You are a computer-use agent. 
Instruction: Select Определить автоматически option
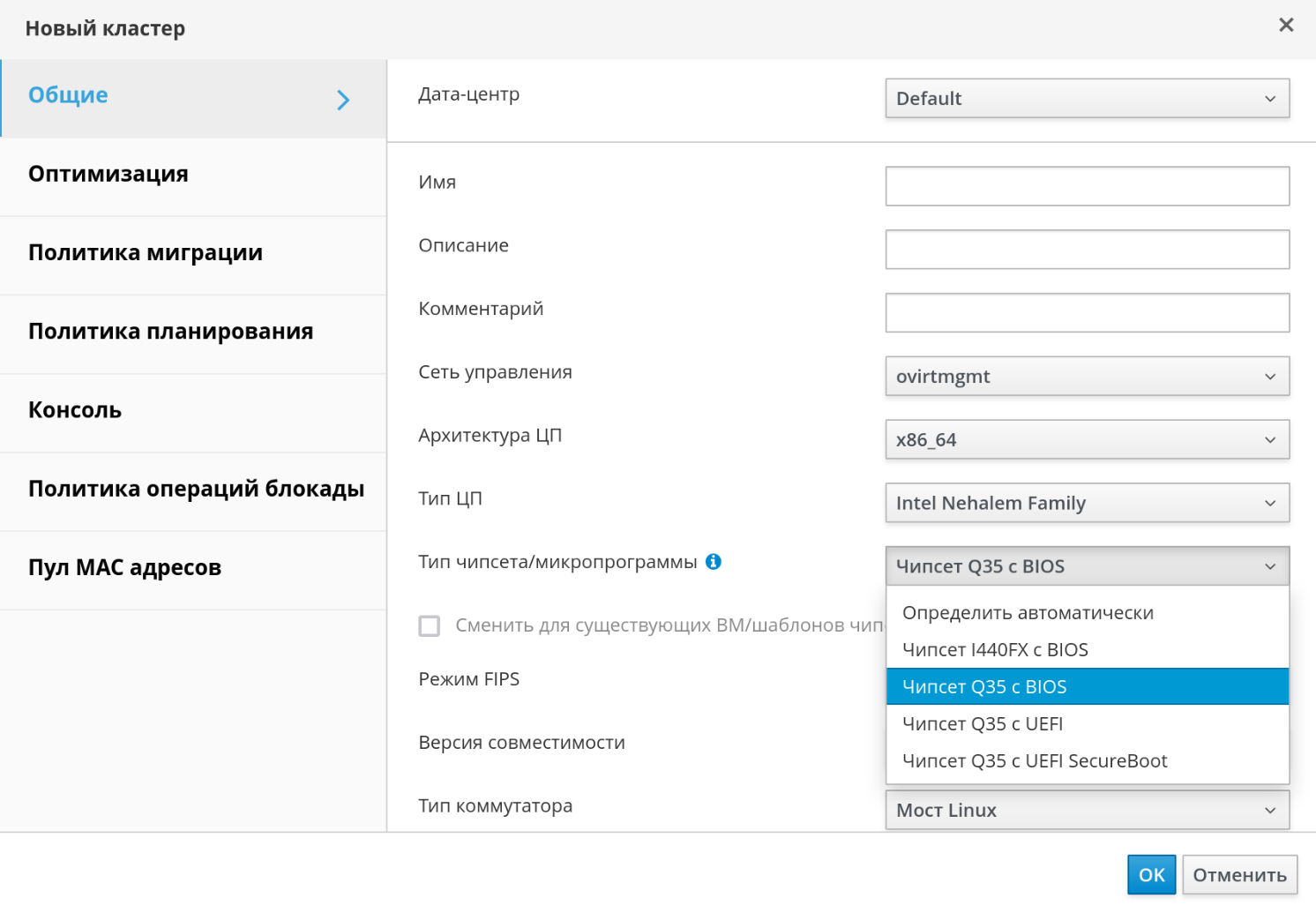click(x=1028, y=613)
